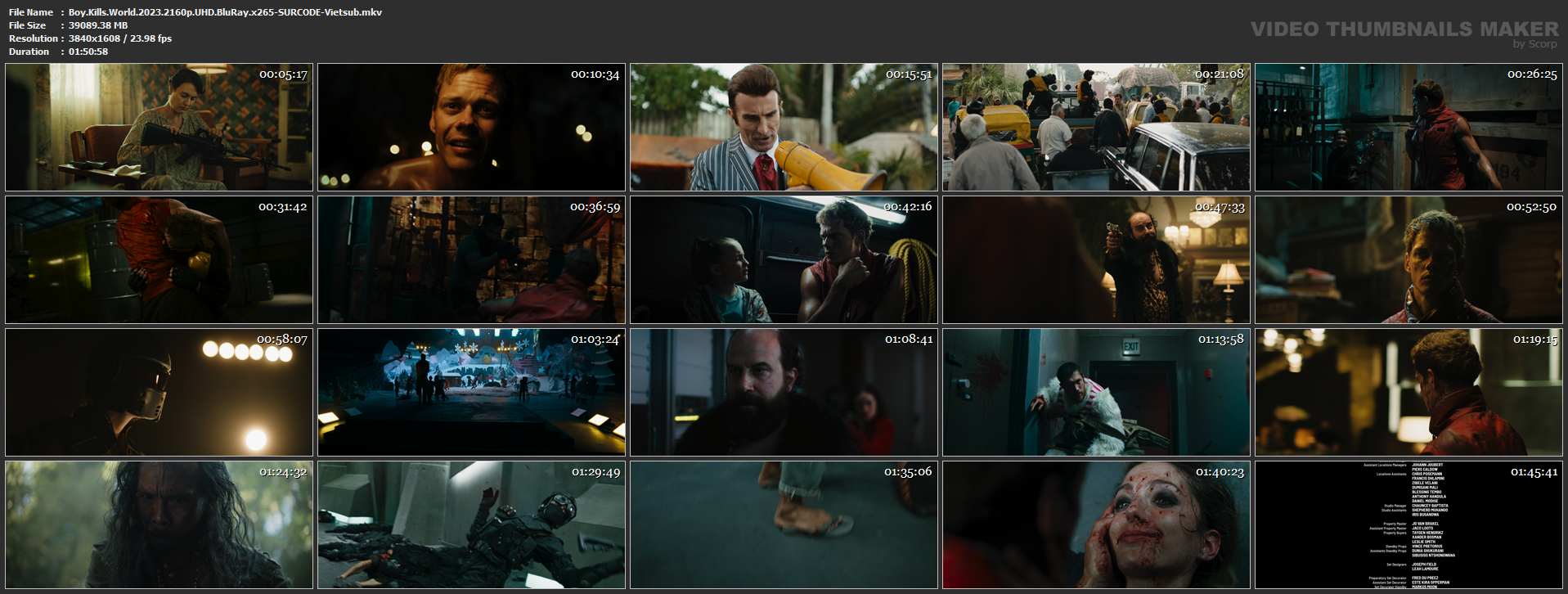1568x594 pixels.
Task: Click the File Size label
Action: 27,25
